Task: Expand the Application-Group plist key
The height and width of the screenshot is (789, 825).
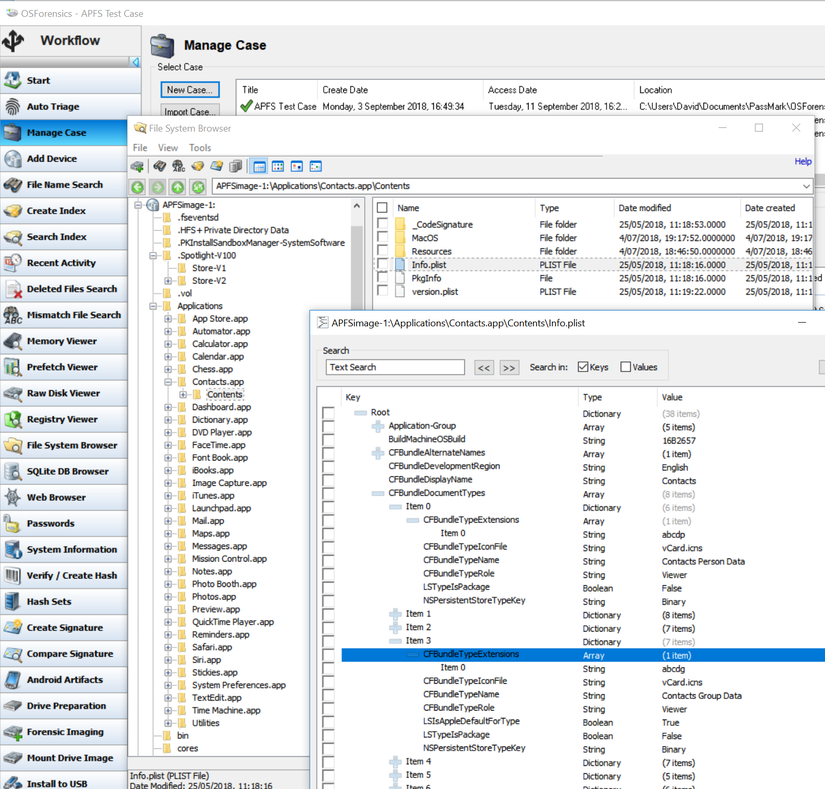Action: (x=378, y=426)
